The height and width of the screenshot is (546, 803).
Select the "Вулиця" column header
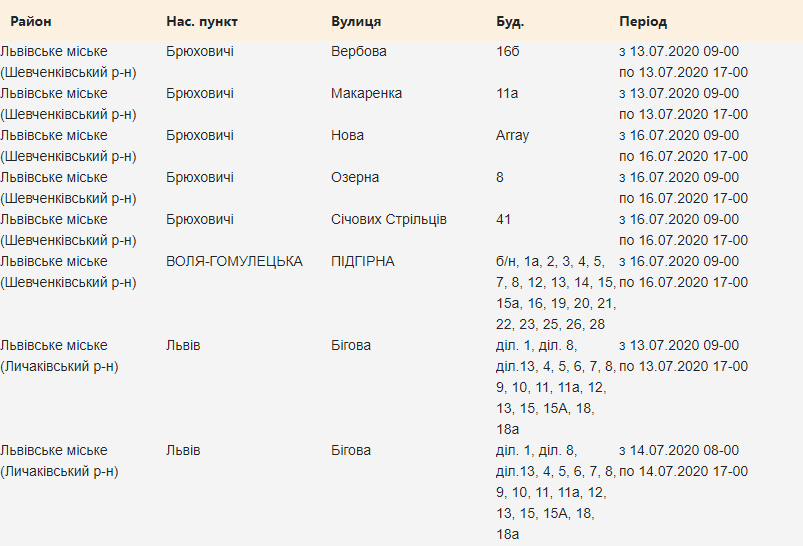356,21
